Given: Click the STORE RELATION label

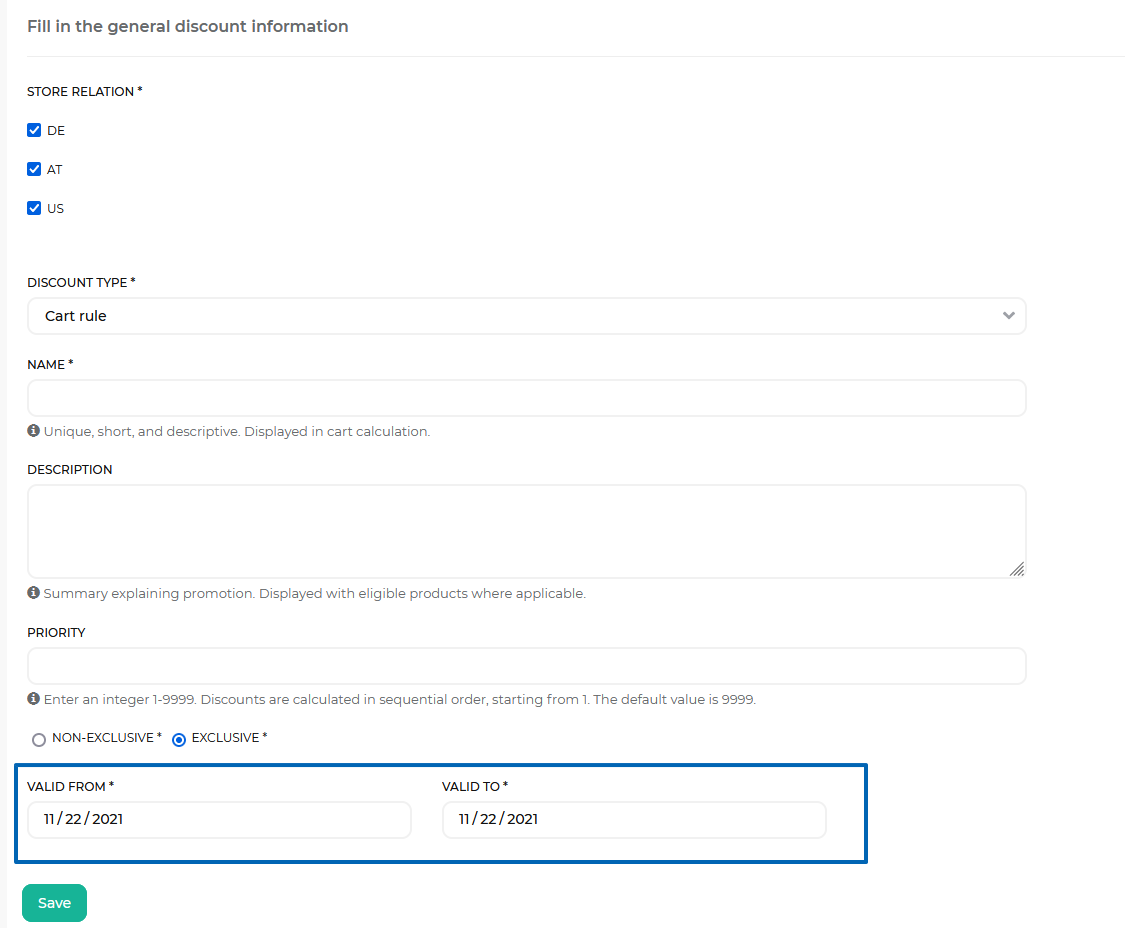Looking at the screenshot, I should click(85, 92).
